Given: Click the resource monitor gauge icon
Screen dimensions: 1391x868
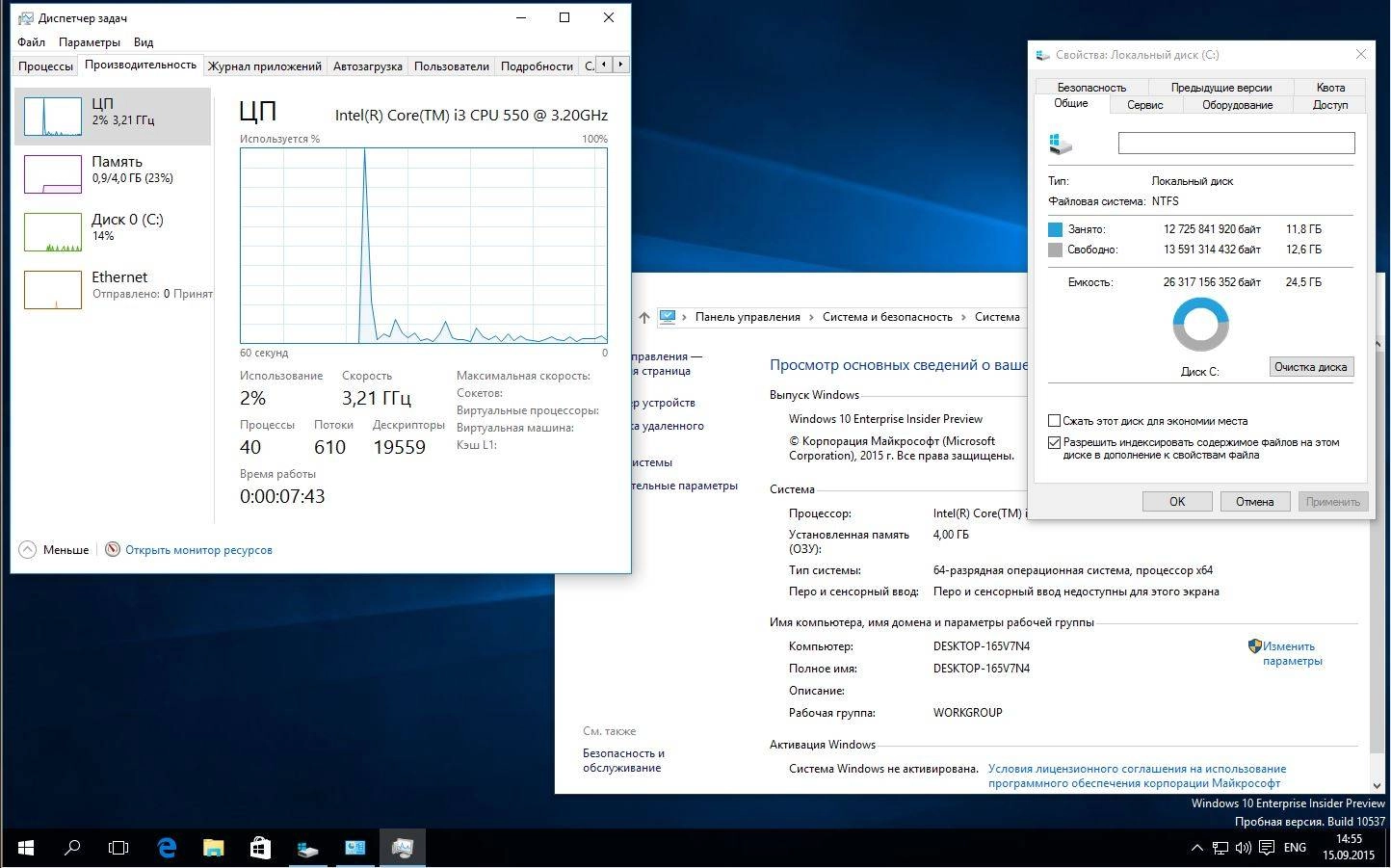Looking at the screenshot, I should click(113, 549).
